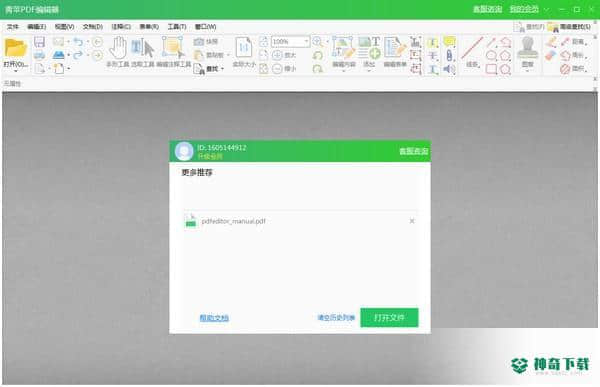The height and width of the screenshot is (387, 600).
Task: Click the green Open File button
Action: coord(389,317)
